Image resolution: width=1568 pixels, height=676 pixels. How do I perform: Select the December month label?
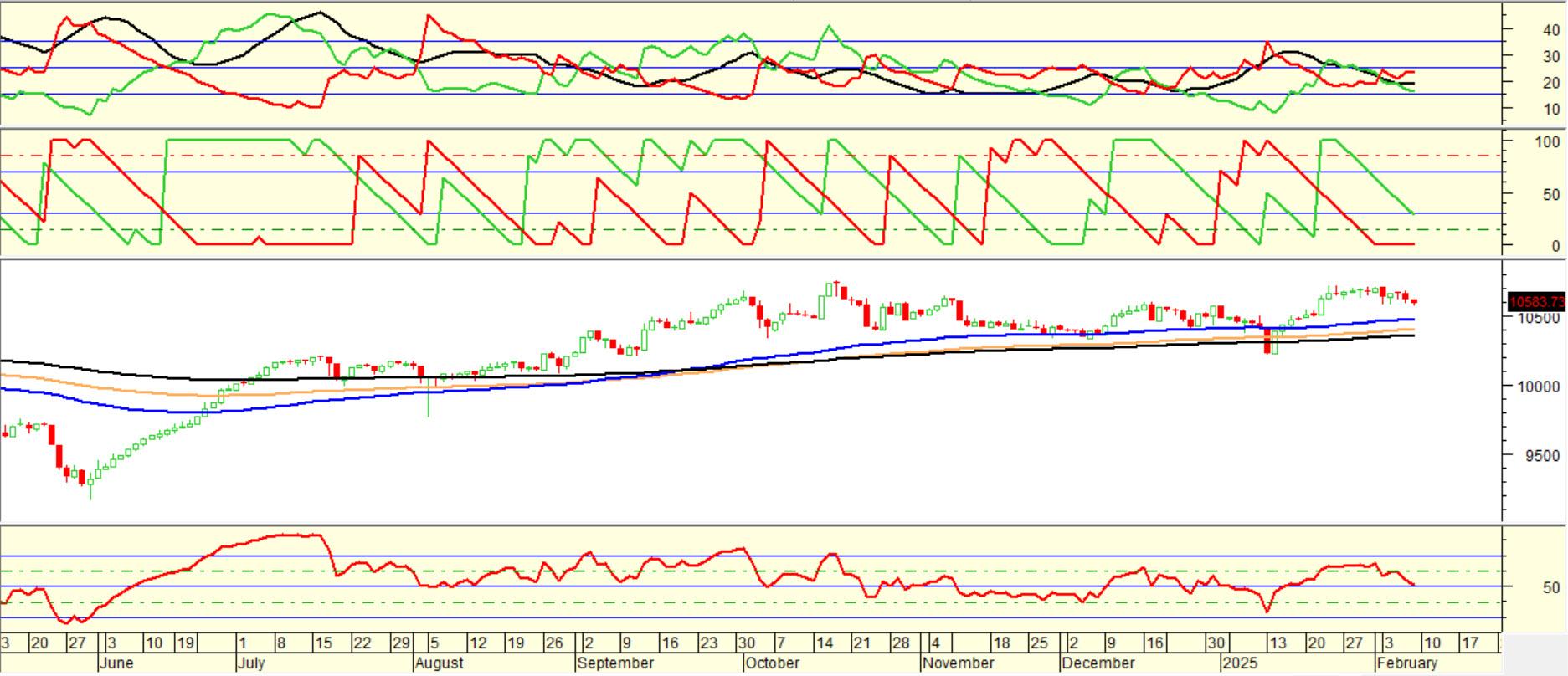pos(1098,663)
